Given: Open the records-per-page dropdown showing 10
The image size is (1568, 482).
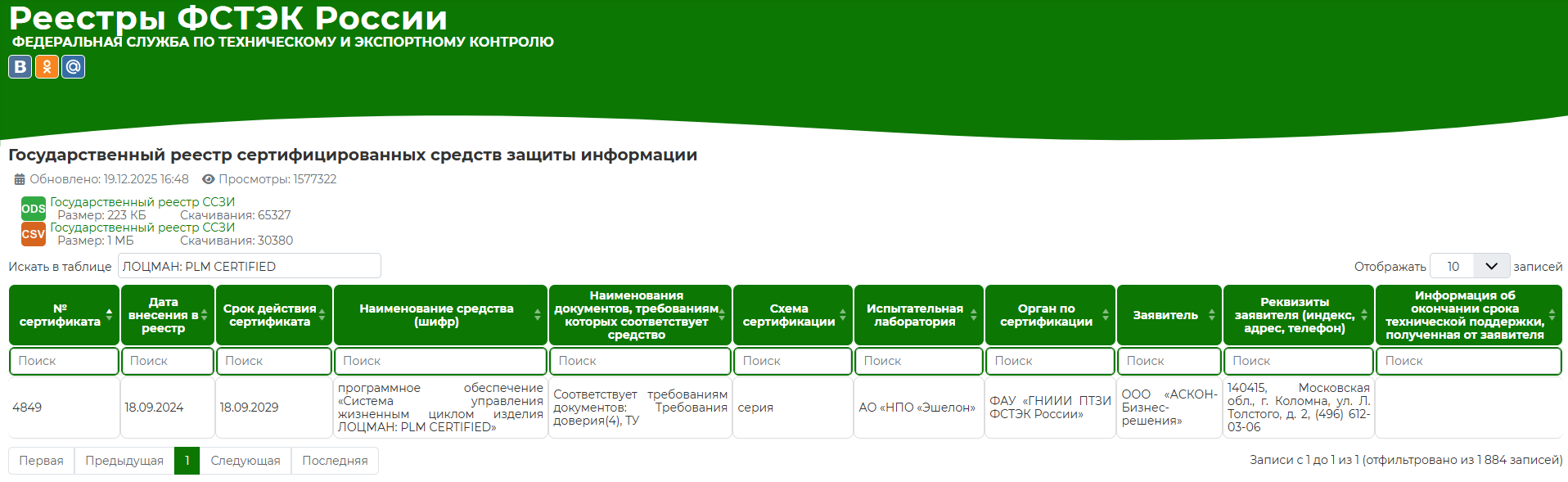Looking at the screenshot, I should 1469,266.
